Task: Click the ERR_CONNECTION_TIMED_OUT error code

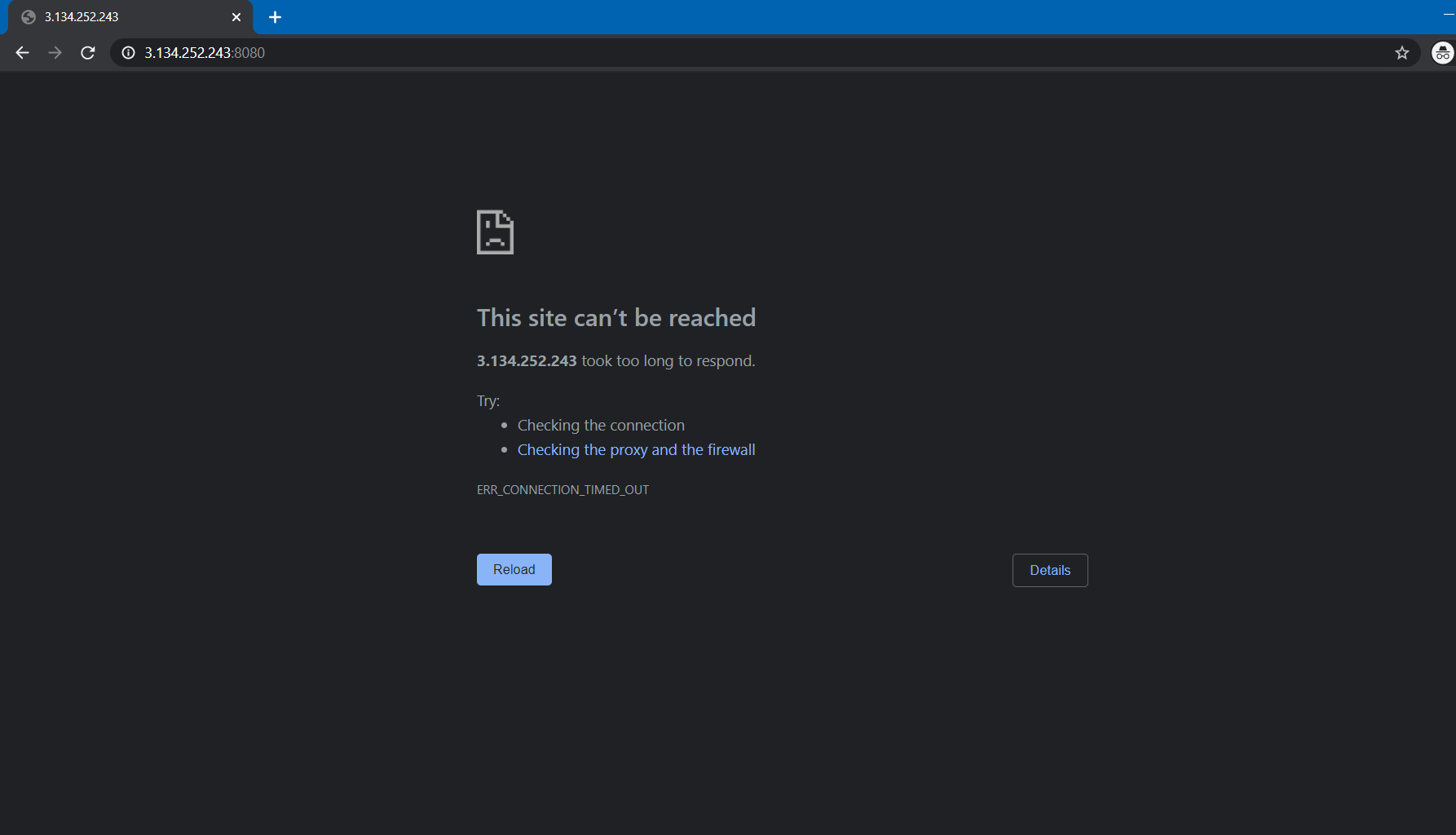Action: point(563,490)
